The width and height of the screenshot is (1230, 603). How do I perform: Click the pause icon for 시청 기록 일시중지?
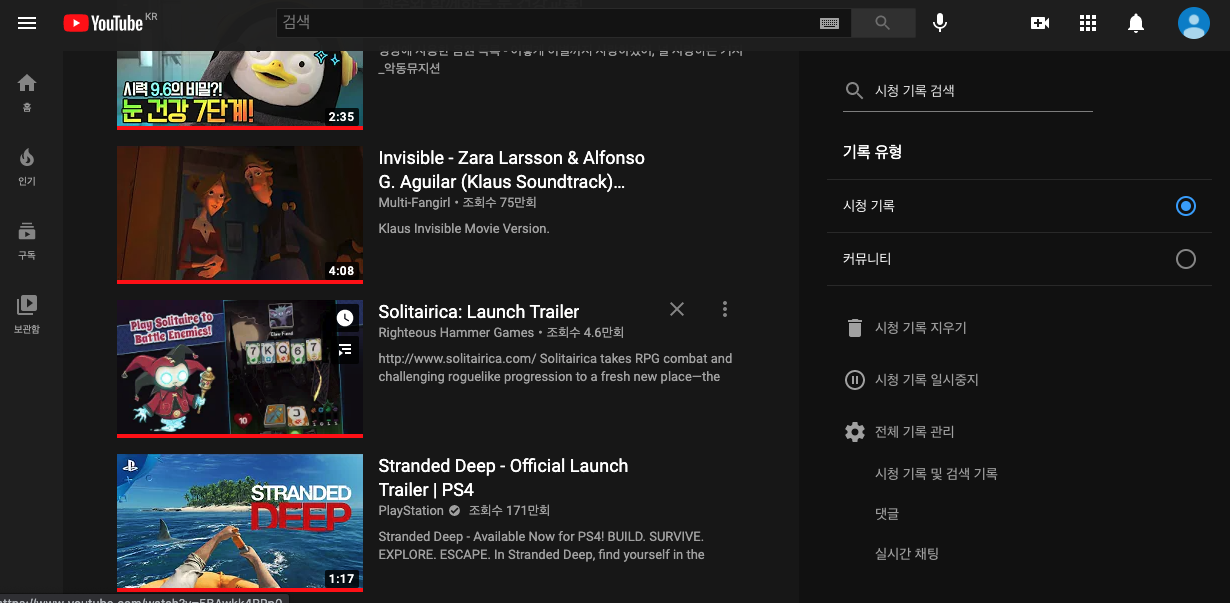(x=854, y=380)
